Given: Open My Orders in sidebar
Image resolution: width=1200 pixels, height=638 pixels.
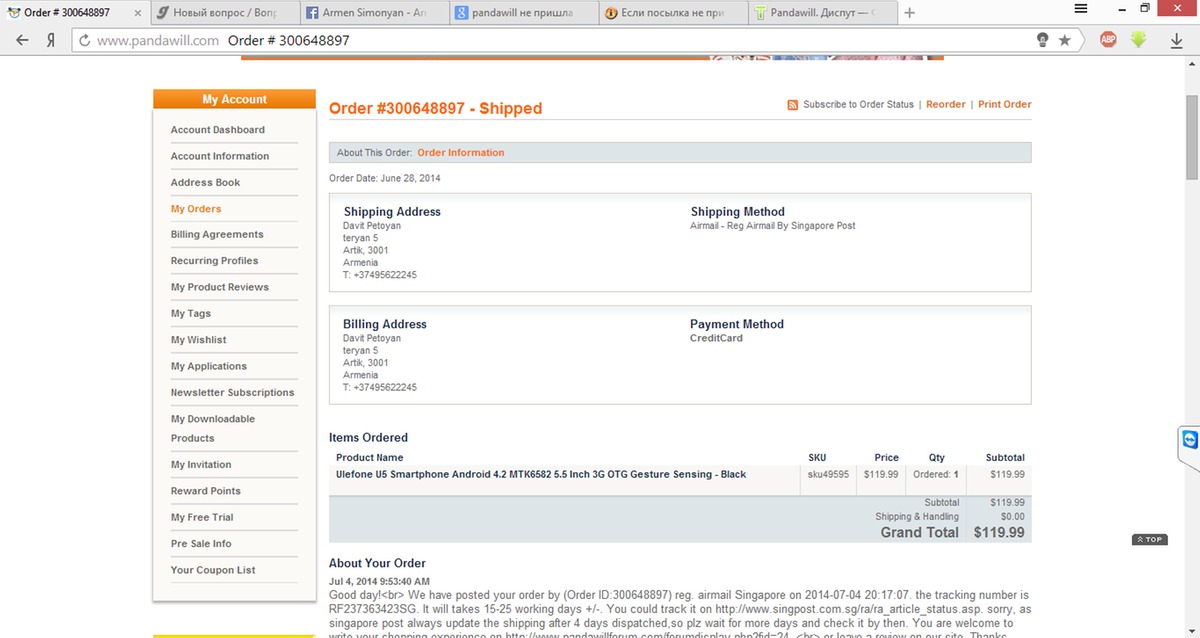Looking at the screenshot, I should click(196, 209).
